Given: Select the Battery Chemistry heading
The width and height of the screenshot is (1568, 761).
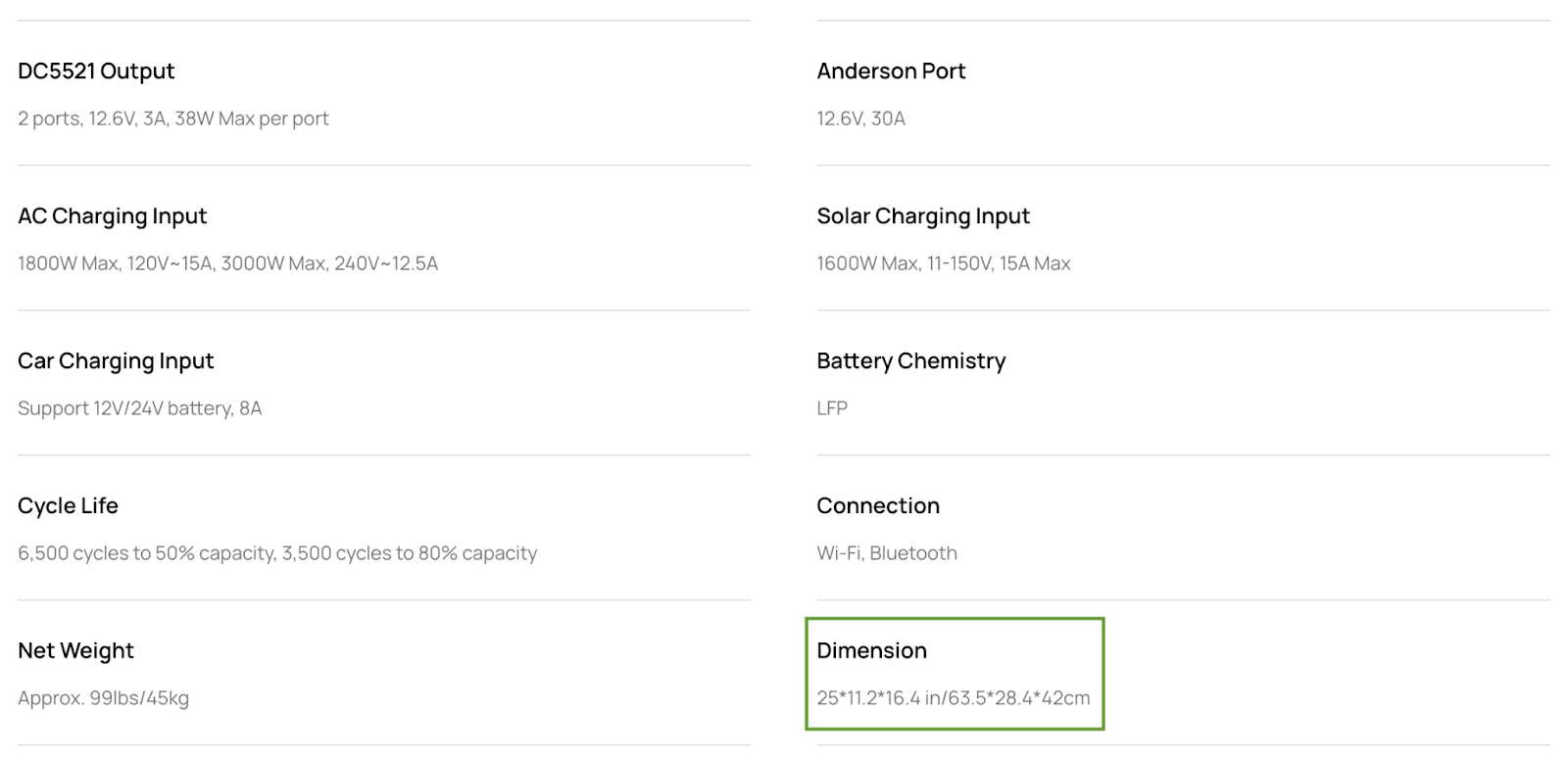Looking at the screenshot, I should pos(911,361).
